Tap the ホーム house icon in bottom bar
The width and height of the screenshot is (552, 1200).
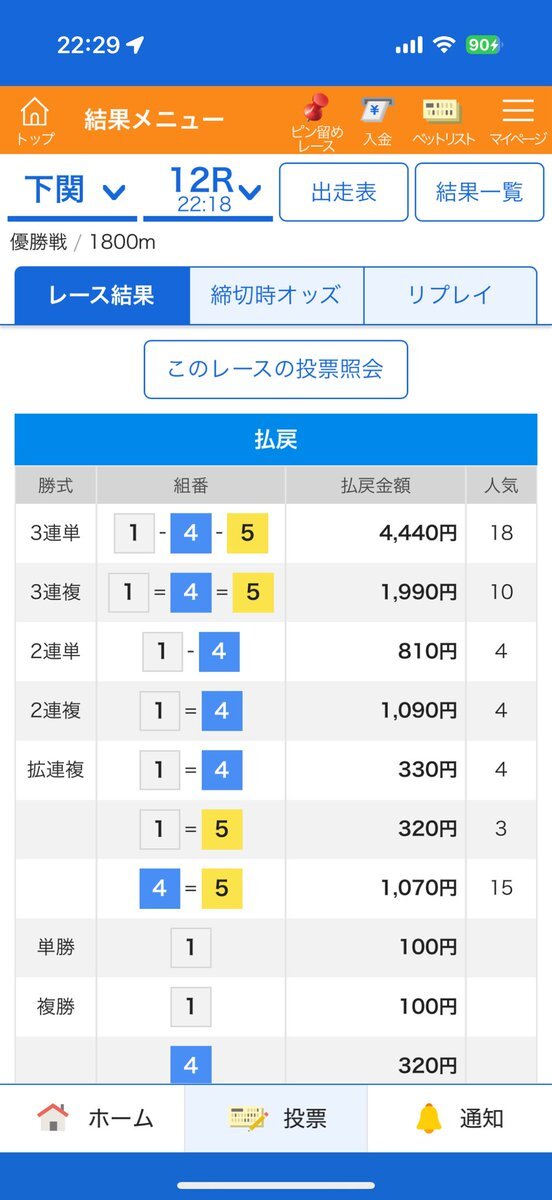pyautogui.click(x=52, y=1117)
